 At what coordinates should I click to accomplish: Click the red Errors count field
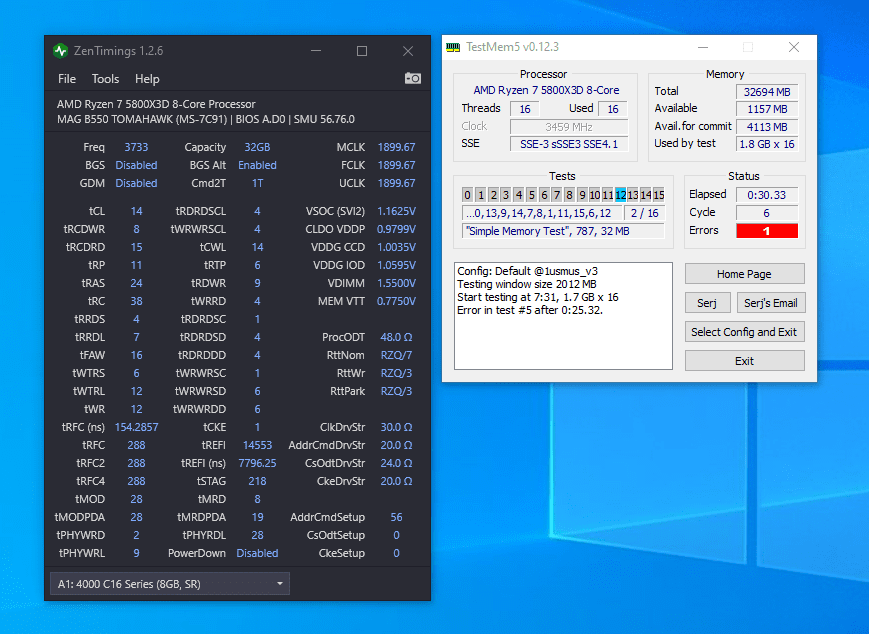pyautogui.click(x=767, y=231)
